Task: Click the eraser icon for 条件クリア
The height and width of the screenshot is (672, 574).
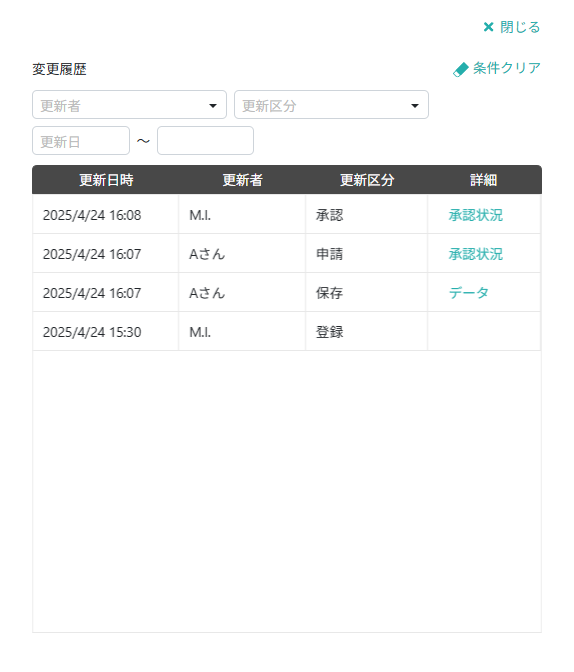Action: (x=461, y=69)
